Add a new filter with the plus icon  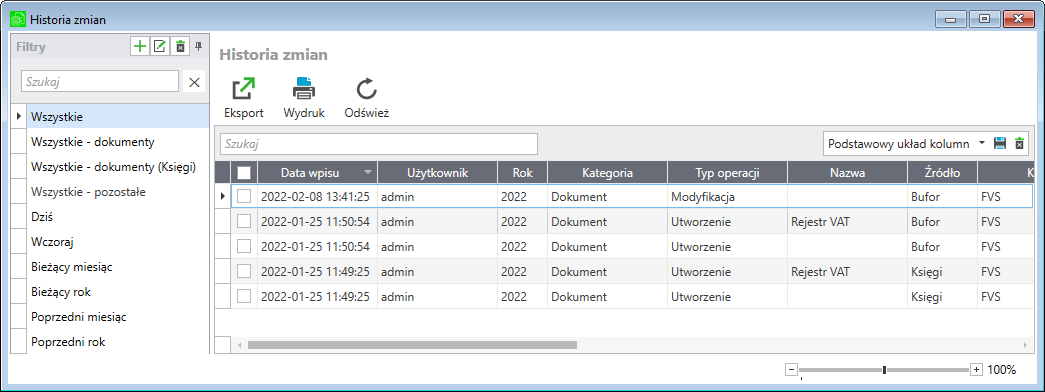[x=139, y=47]
